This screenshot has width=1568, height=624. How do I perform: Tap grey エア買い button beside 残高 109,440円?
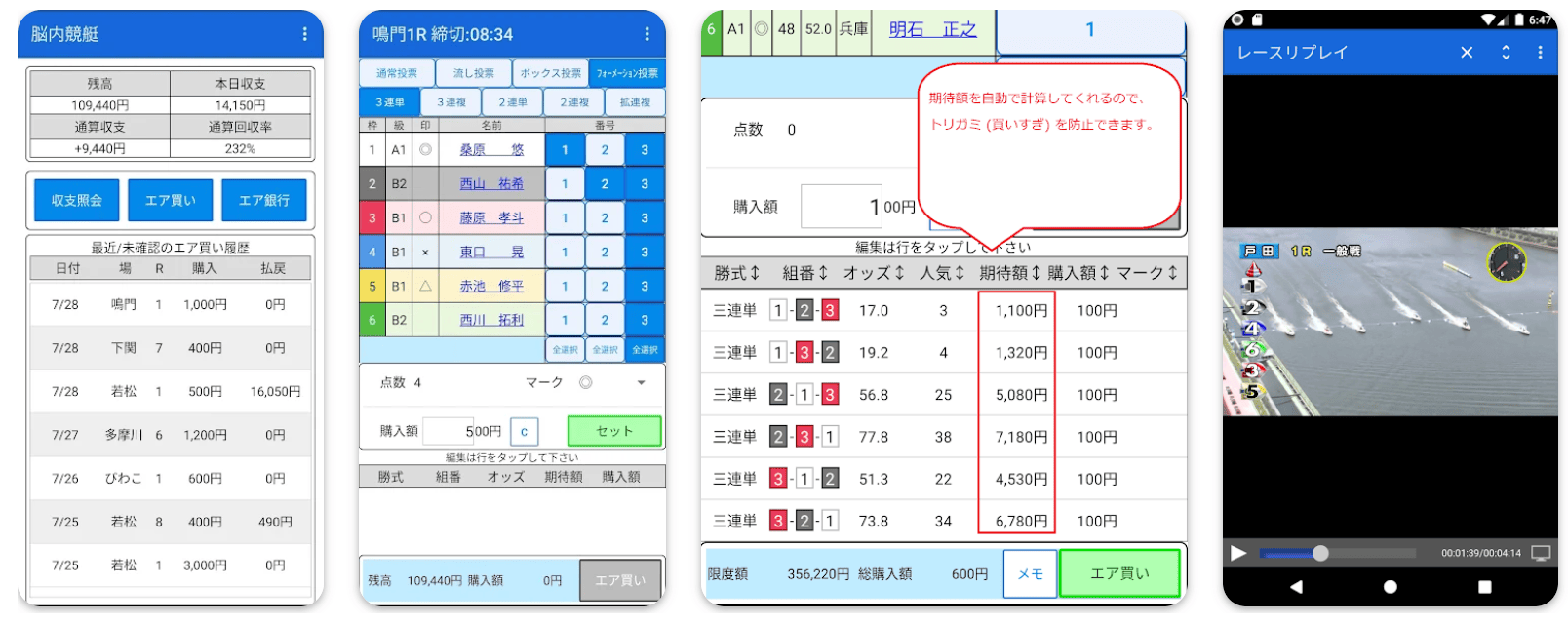click(x=621, y=580)
